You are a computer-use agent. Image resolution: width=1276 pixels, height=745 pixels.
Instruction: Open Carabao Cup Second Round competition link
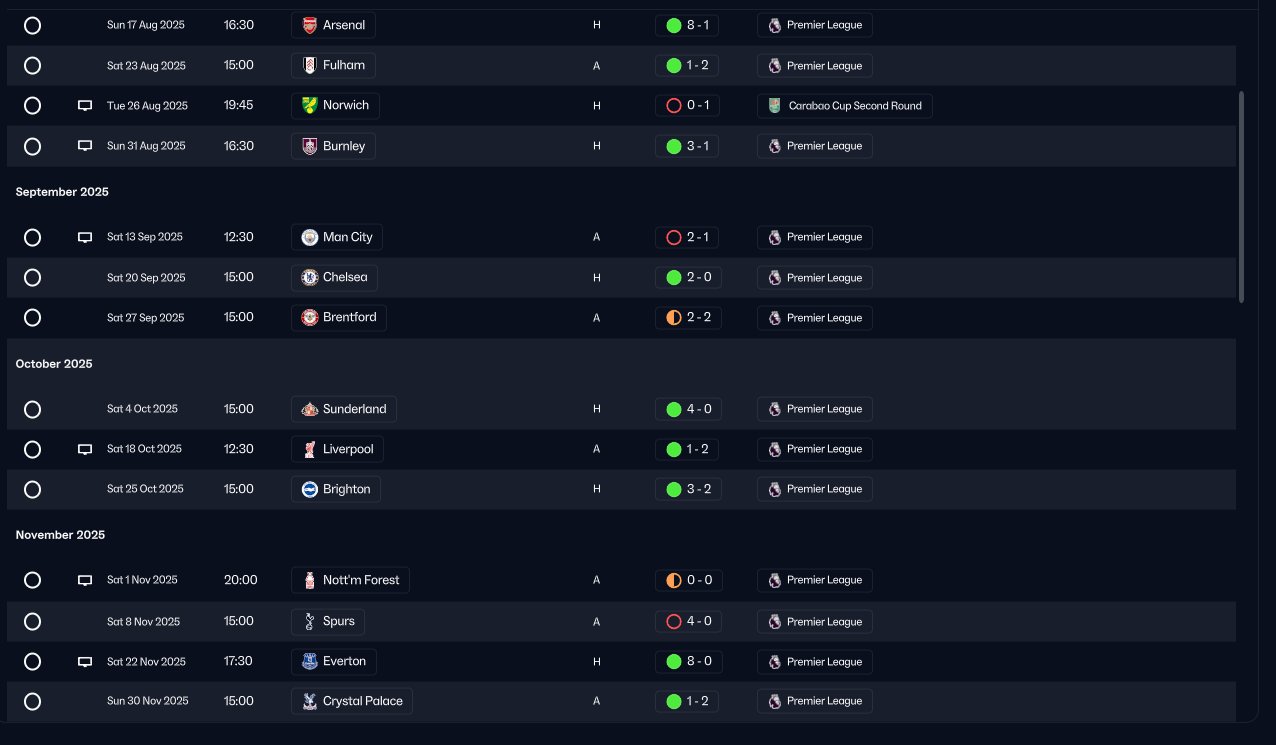click(x=845, y=106)
